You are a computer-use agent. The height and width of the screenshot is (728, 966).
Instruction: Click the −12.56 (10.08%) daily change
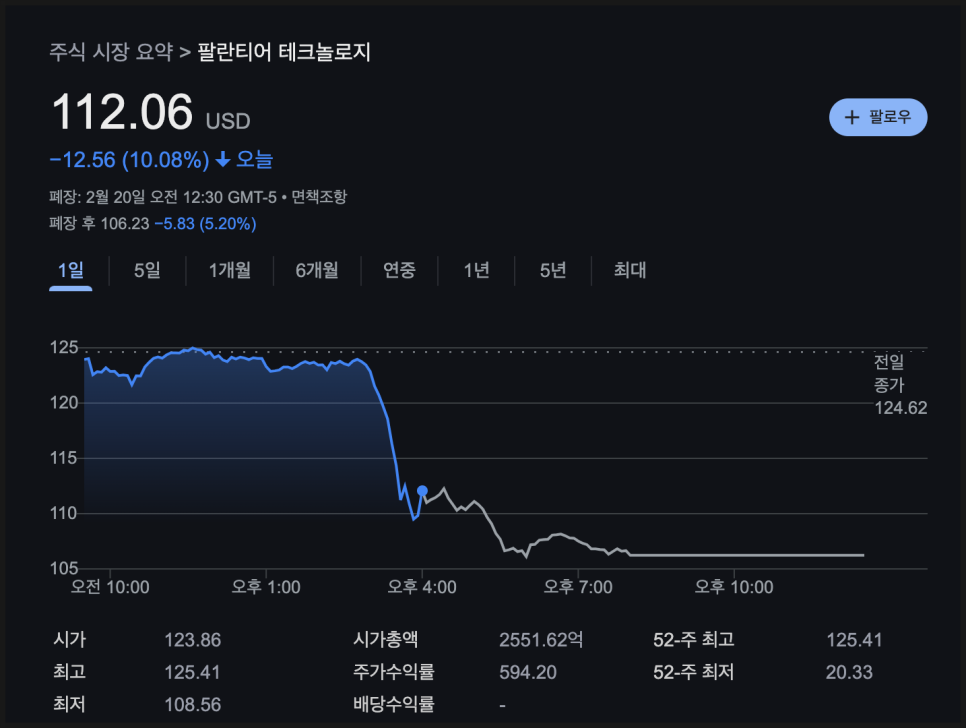coord(129,160)
